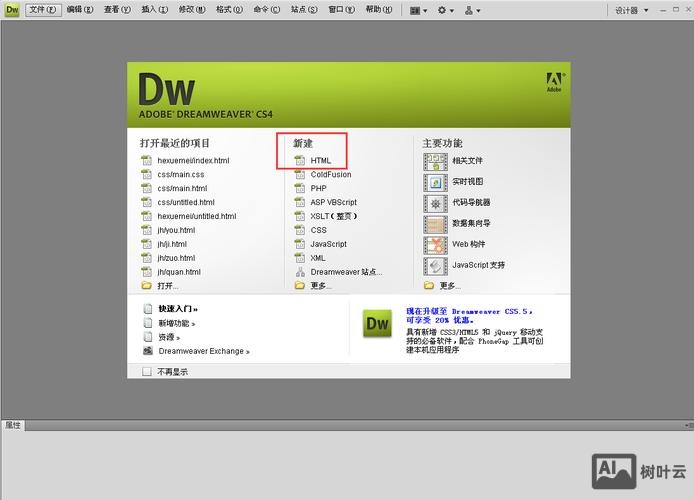Screen dimensions: 694x500
Task: Open the 编辑 menu
Action: (x=80, y=9)
